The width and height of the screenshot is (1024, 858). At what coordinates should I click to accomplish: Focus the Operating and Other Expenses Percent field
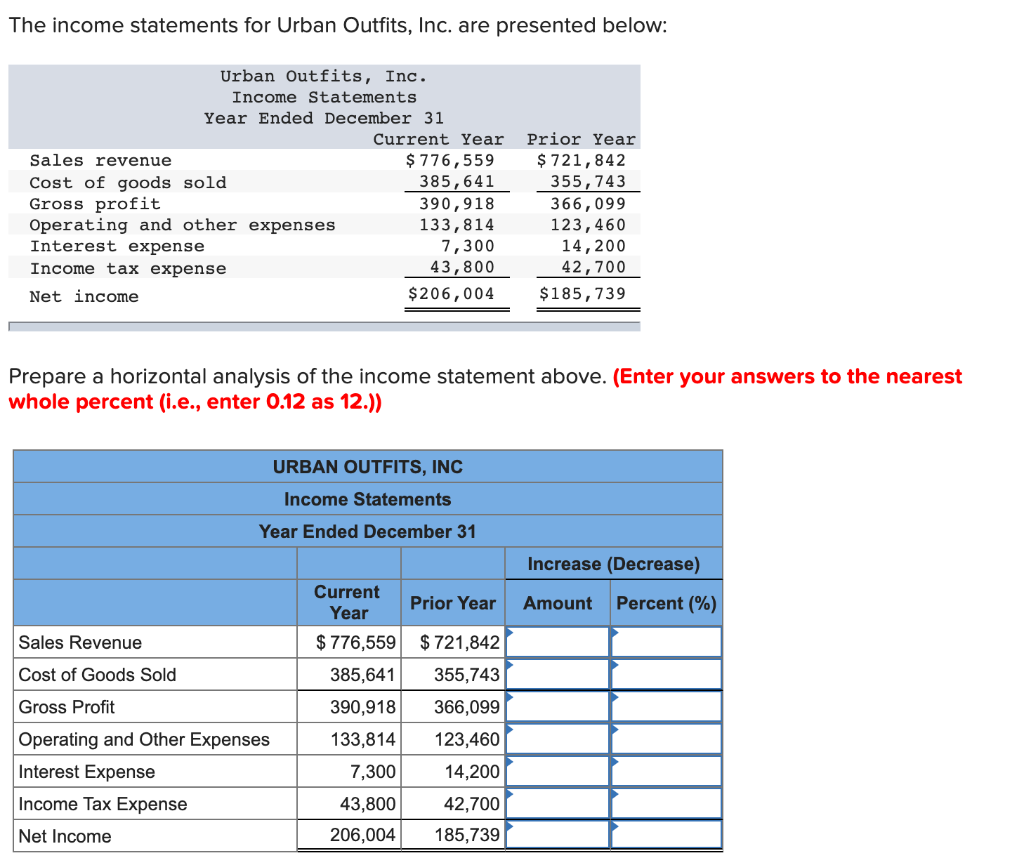click(x=666, y=739)
